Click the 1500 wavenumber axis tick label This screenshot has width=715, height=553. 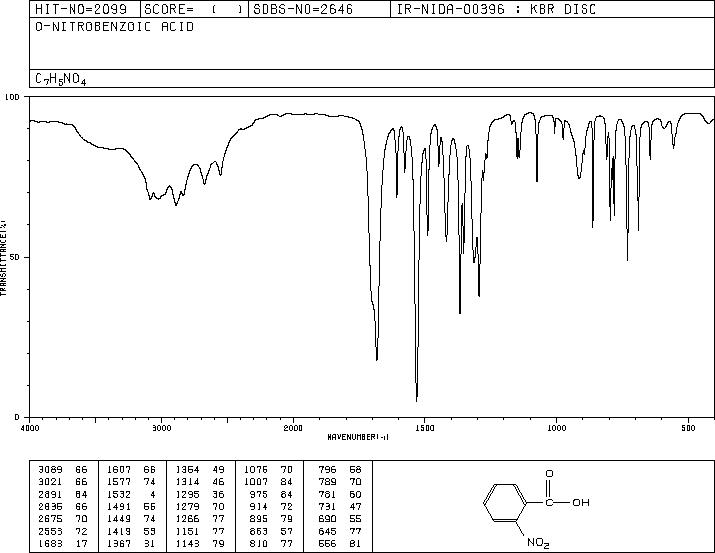click(x=425, y=428)
